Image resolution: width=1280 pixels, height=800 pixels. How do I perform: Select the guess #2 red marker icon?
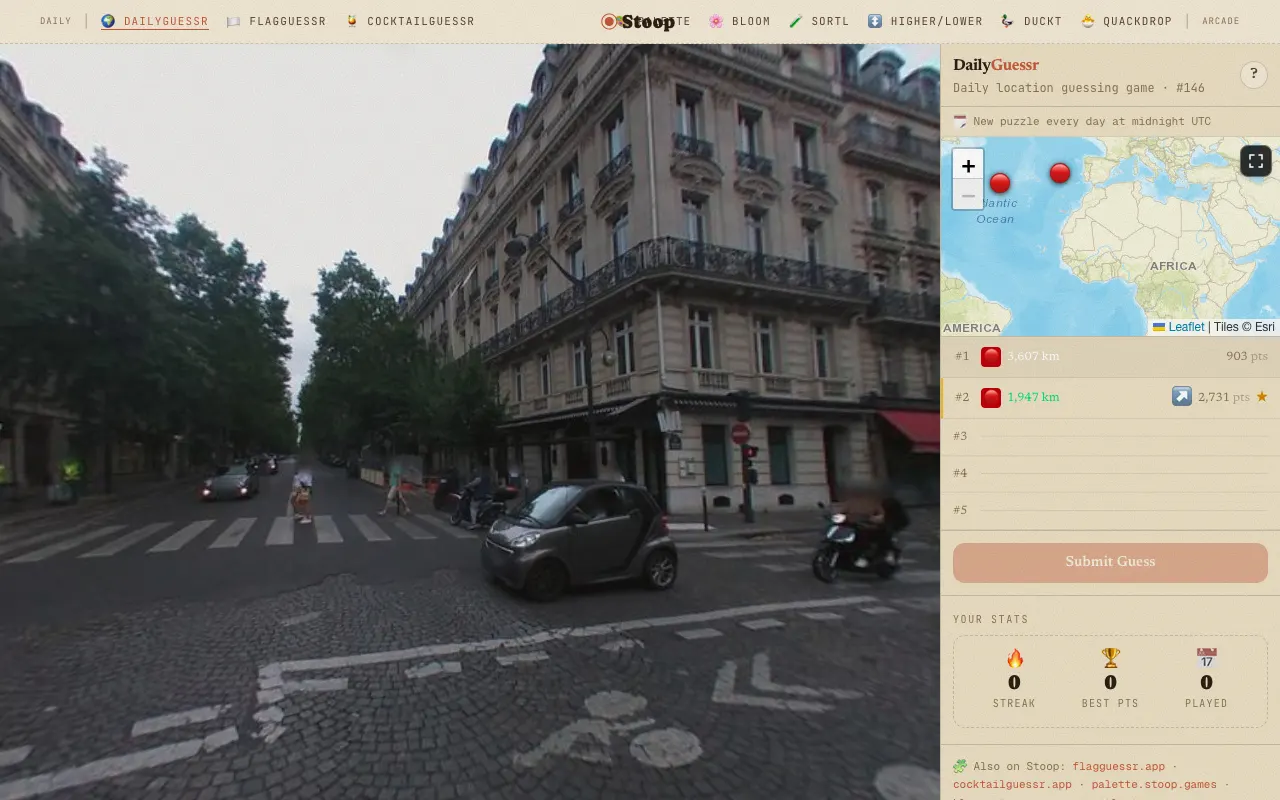(991, 397)
